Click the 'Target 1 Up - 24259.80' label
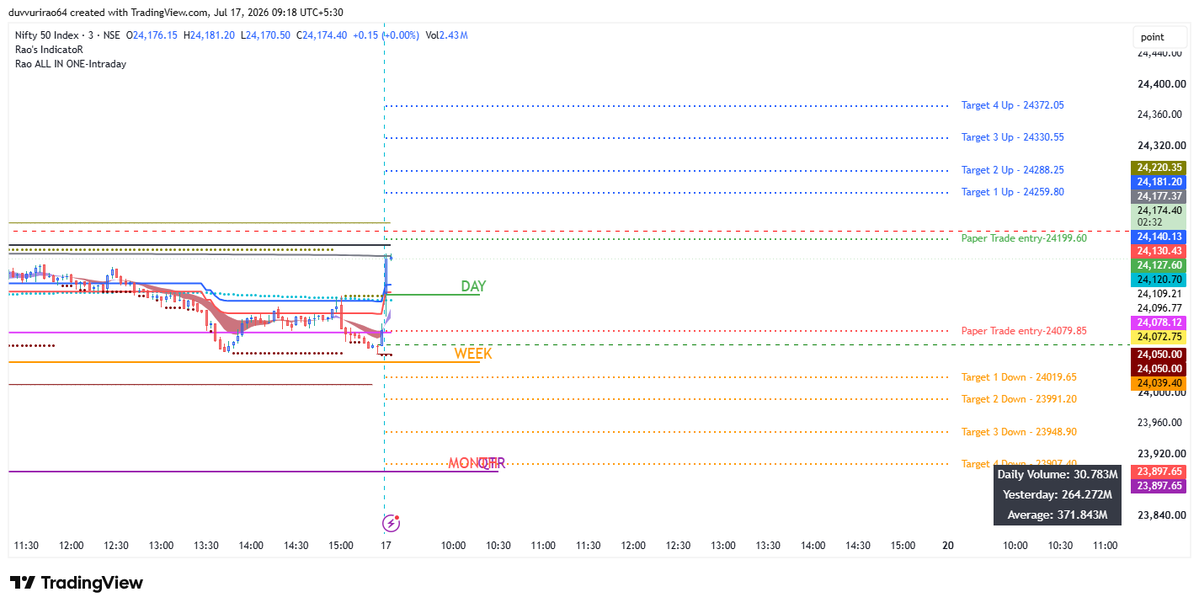The height and width of the screenshot is (608, 1199). click(x=1012, y=192)
